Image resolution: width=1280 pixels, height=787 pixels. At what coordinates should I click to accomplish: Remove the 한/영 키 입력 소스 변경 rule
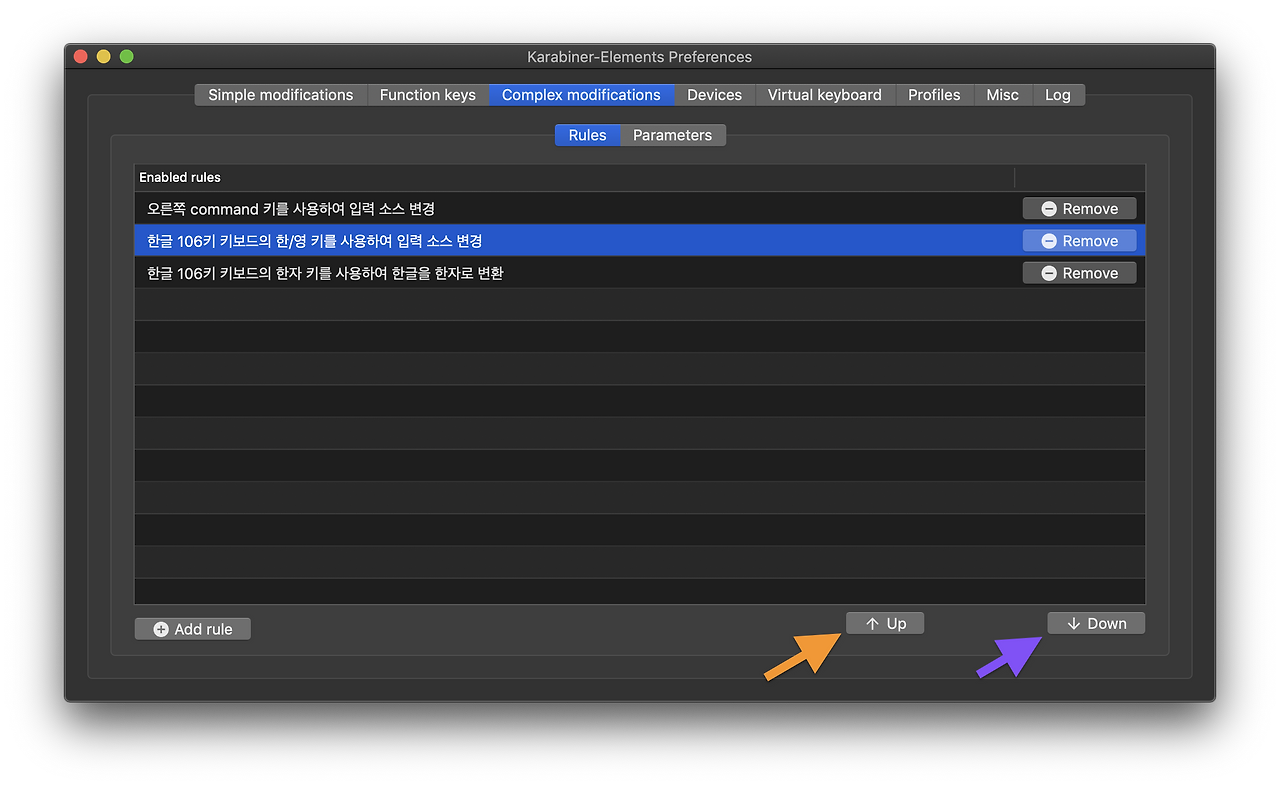pyautogui.click(x=1079, y=241)
